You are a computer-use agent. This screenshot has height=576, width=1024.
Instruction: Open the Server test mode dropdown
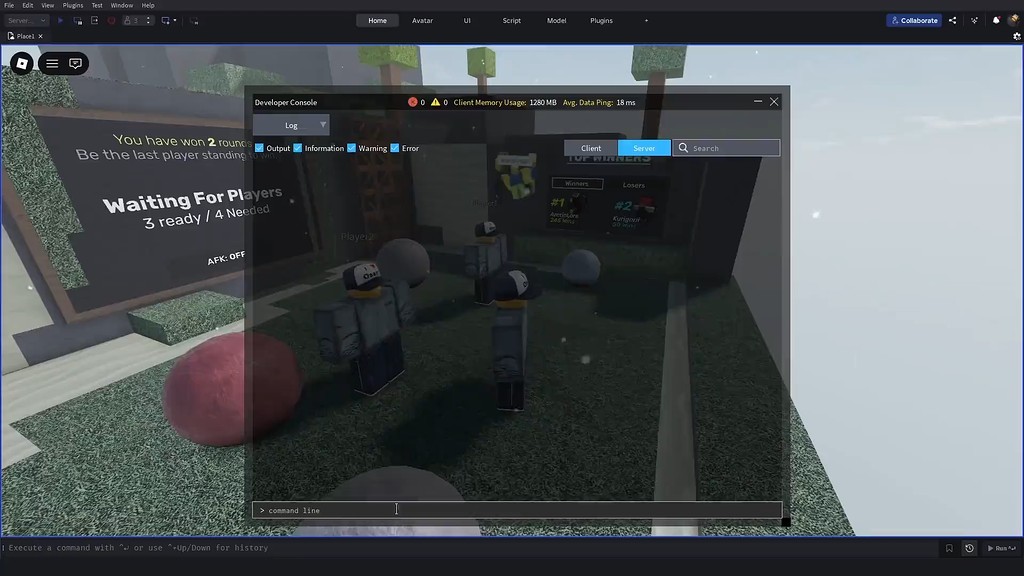pos(27,20)
